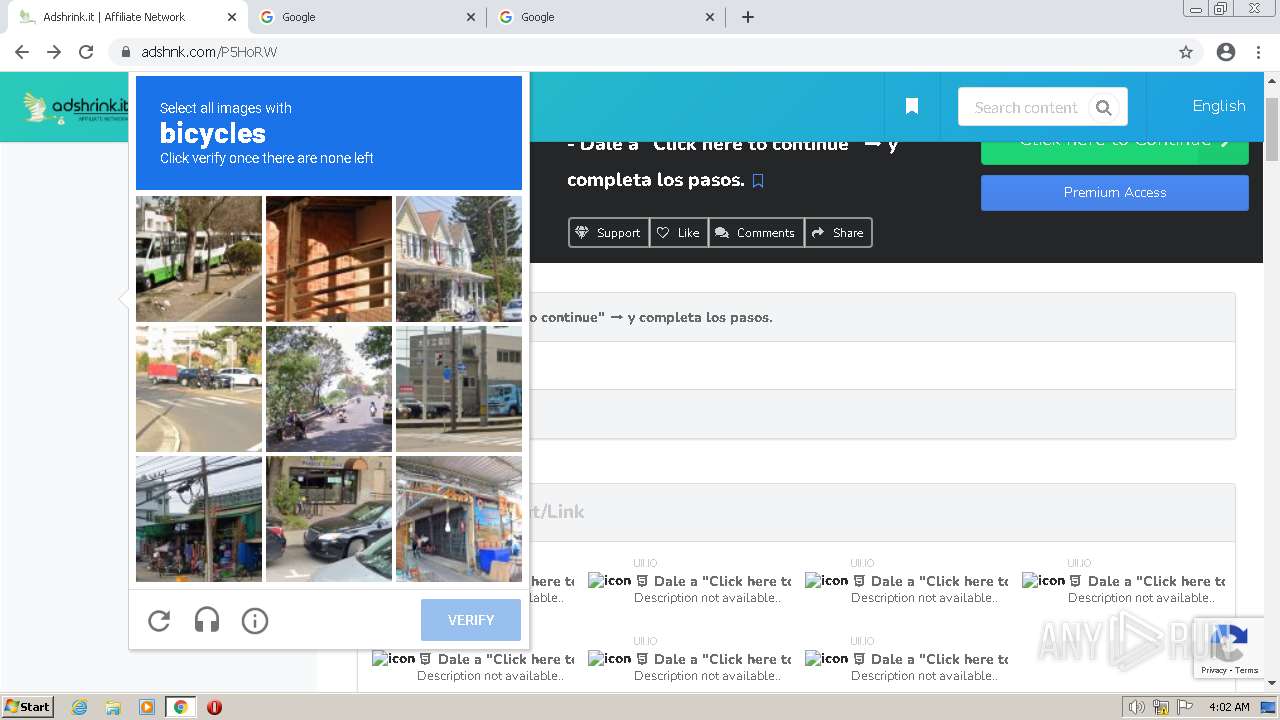The height and width of the screenshot is (720, 1280).
Task: Open captcha help info icon
Action: coord(255,621)
